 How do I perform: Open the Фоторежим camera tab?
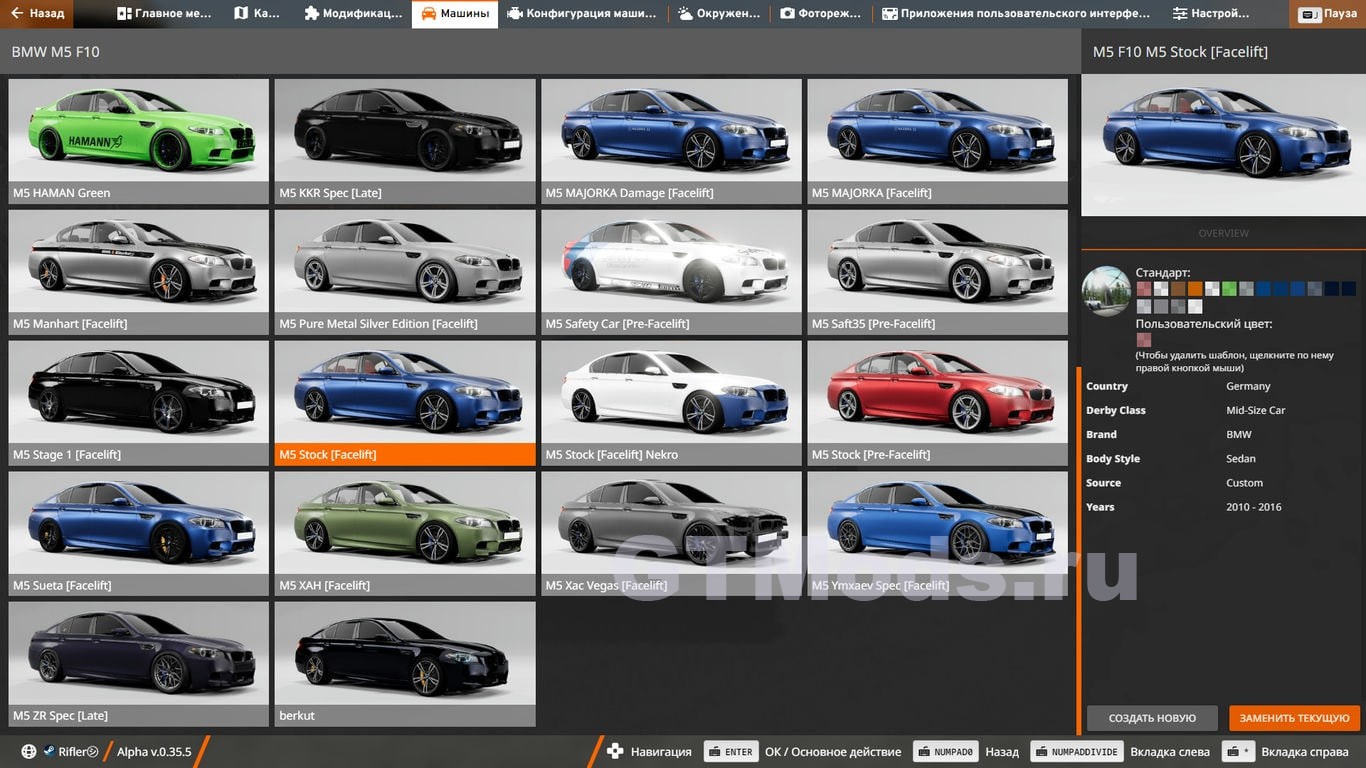coord(821,14)
